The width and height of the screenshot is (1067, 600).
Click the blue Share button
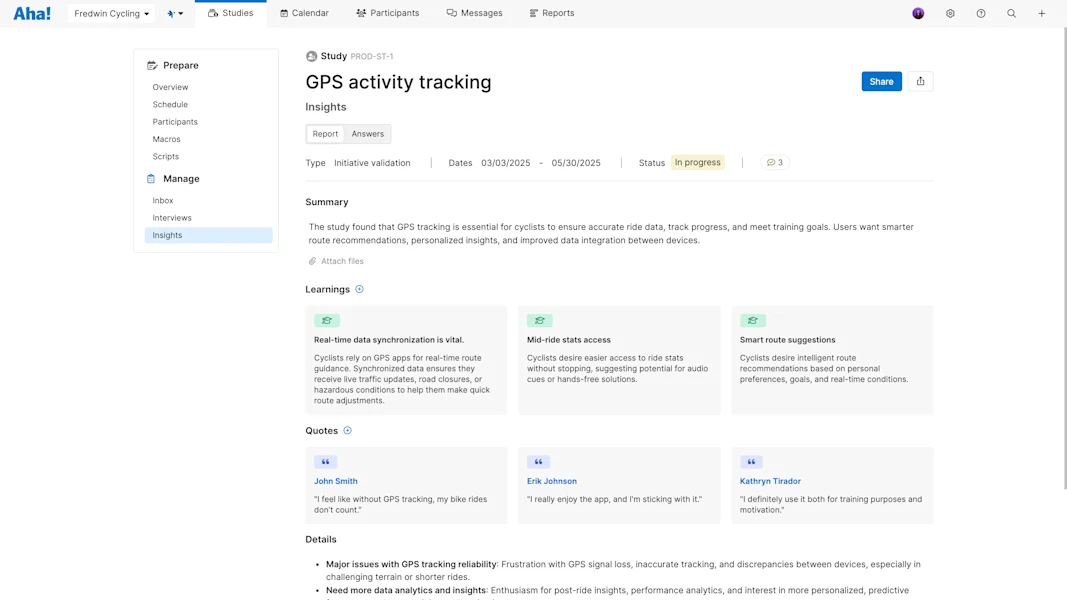(881, 82)
